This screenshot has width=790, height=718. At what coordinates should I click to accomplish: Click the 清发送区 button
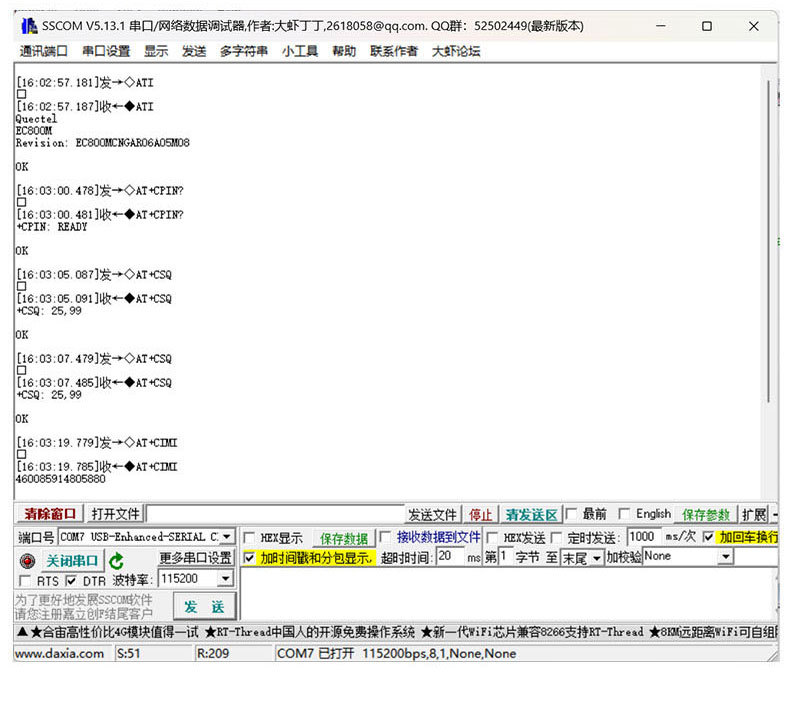point(532,514)
